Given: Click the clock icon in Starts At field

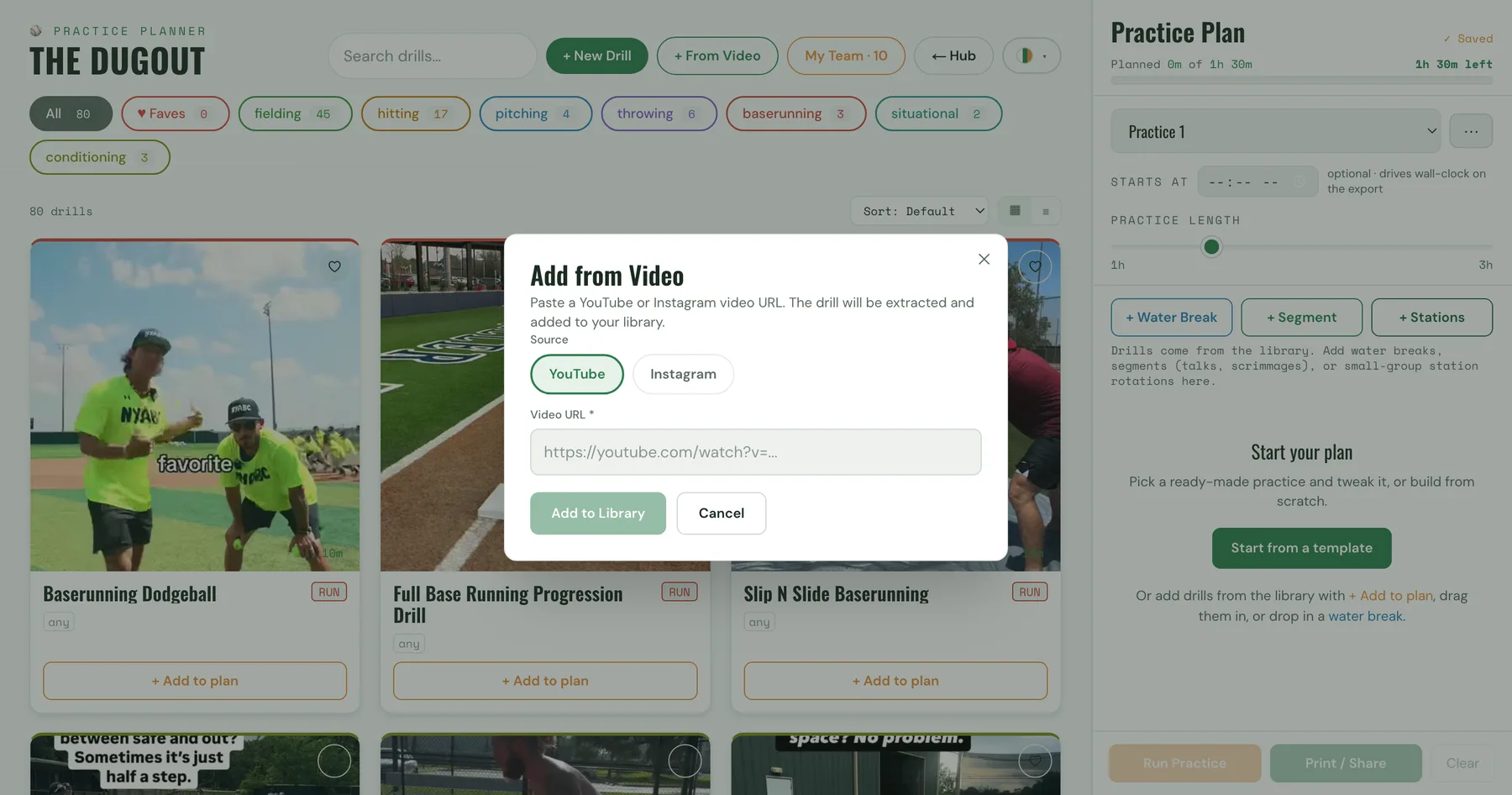Looking at the screenshot, I should click(x=1300, y=182).
